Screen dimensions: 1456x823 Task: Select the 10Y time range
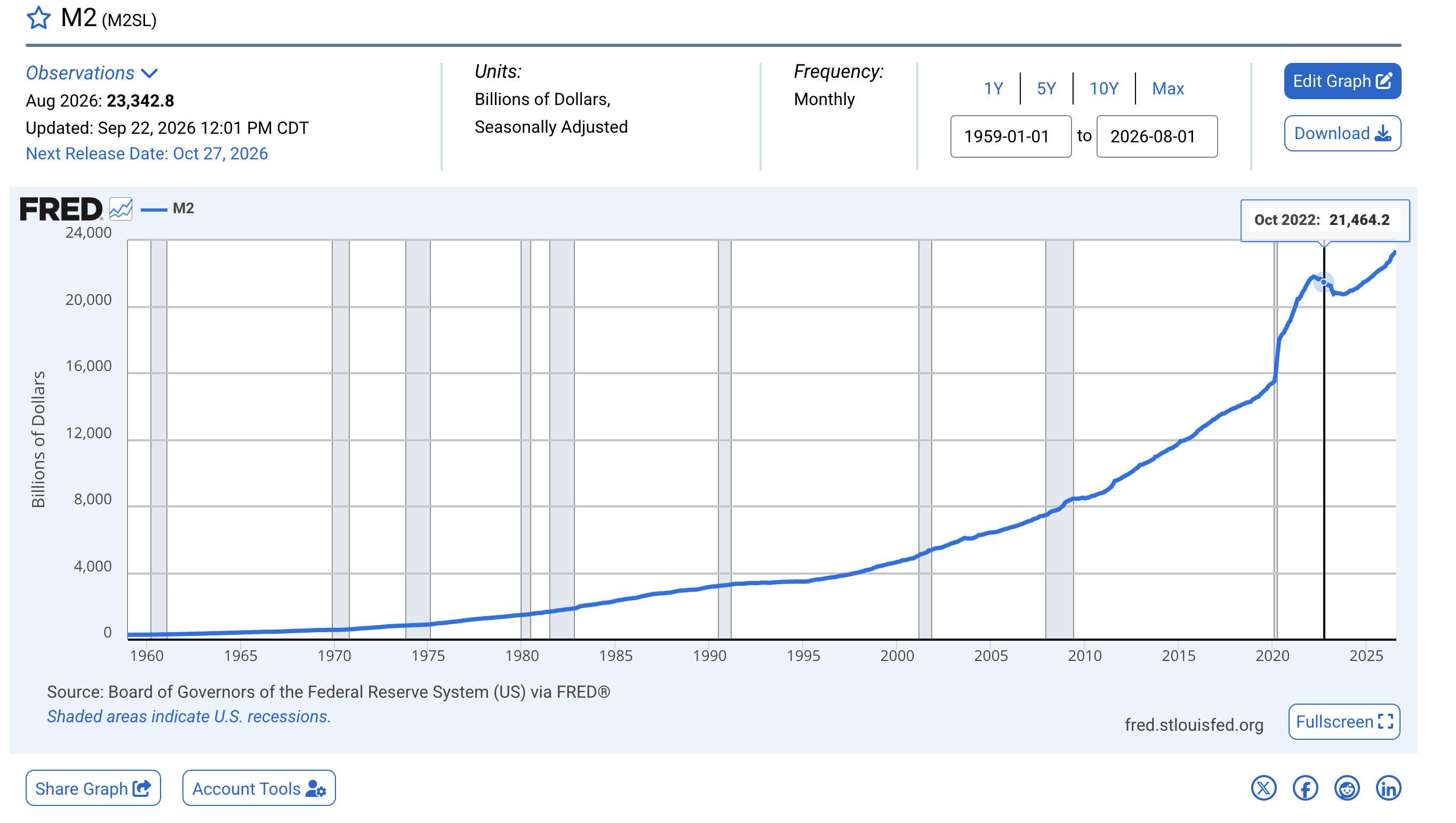click(x=1103, y=88)
